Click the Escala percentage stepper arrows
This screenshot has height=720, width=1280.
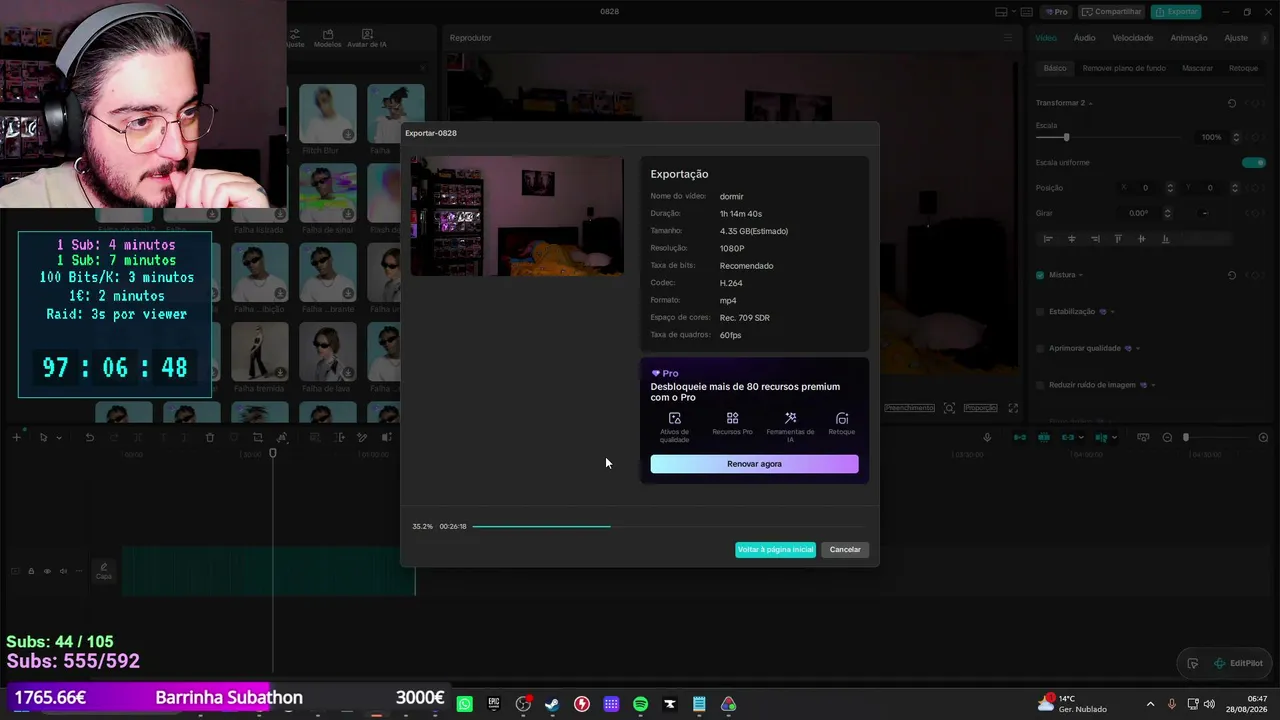(1236, 137)
